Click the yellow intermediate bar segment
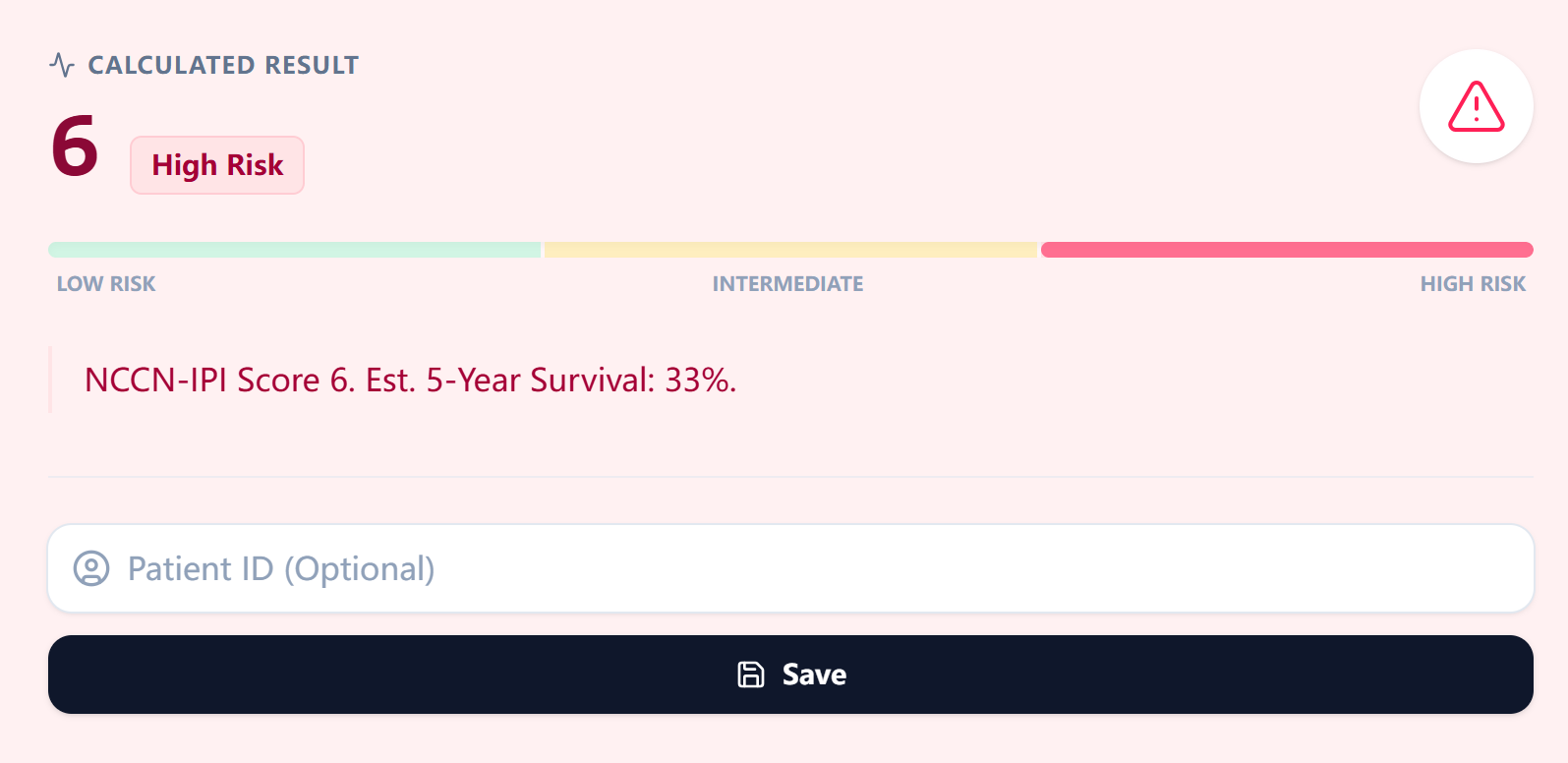 (790, 250)
